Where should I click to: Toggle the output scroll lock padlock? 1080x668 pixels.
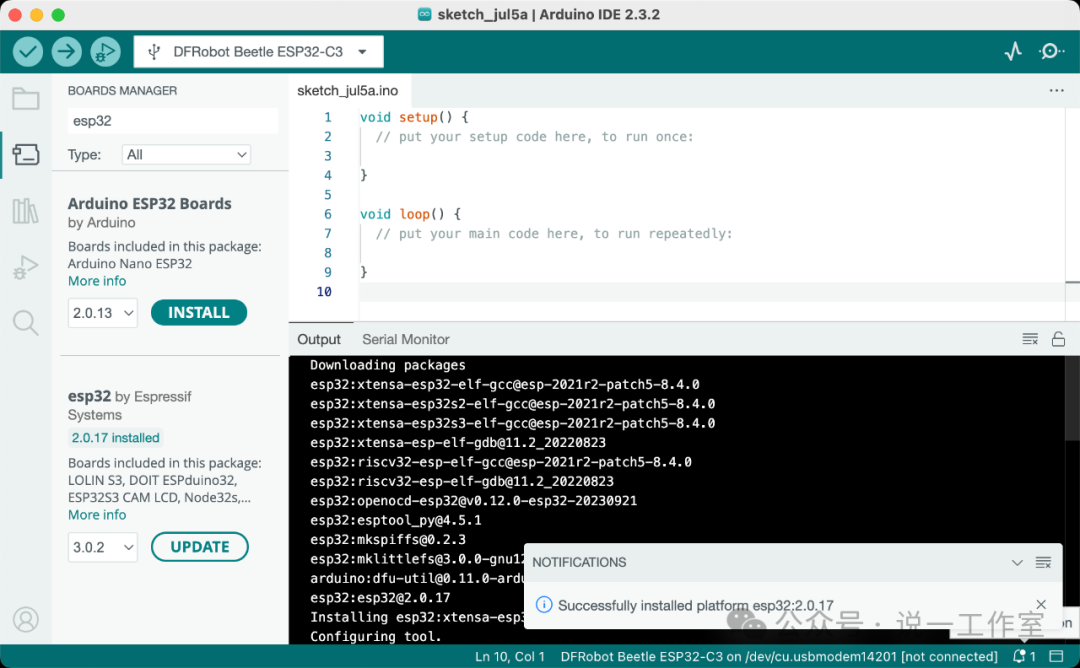coord(1059,339)
